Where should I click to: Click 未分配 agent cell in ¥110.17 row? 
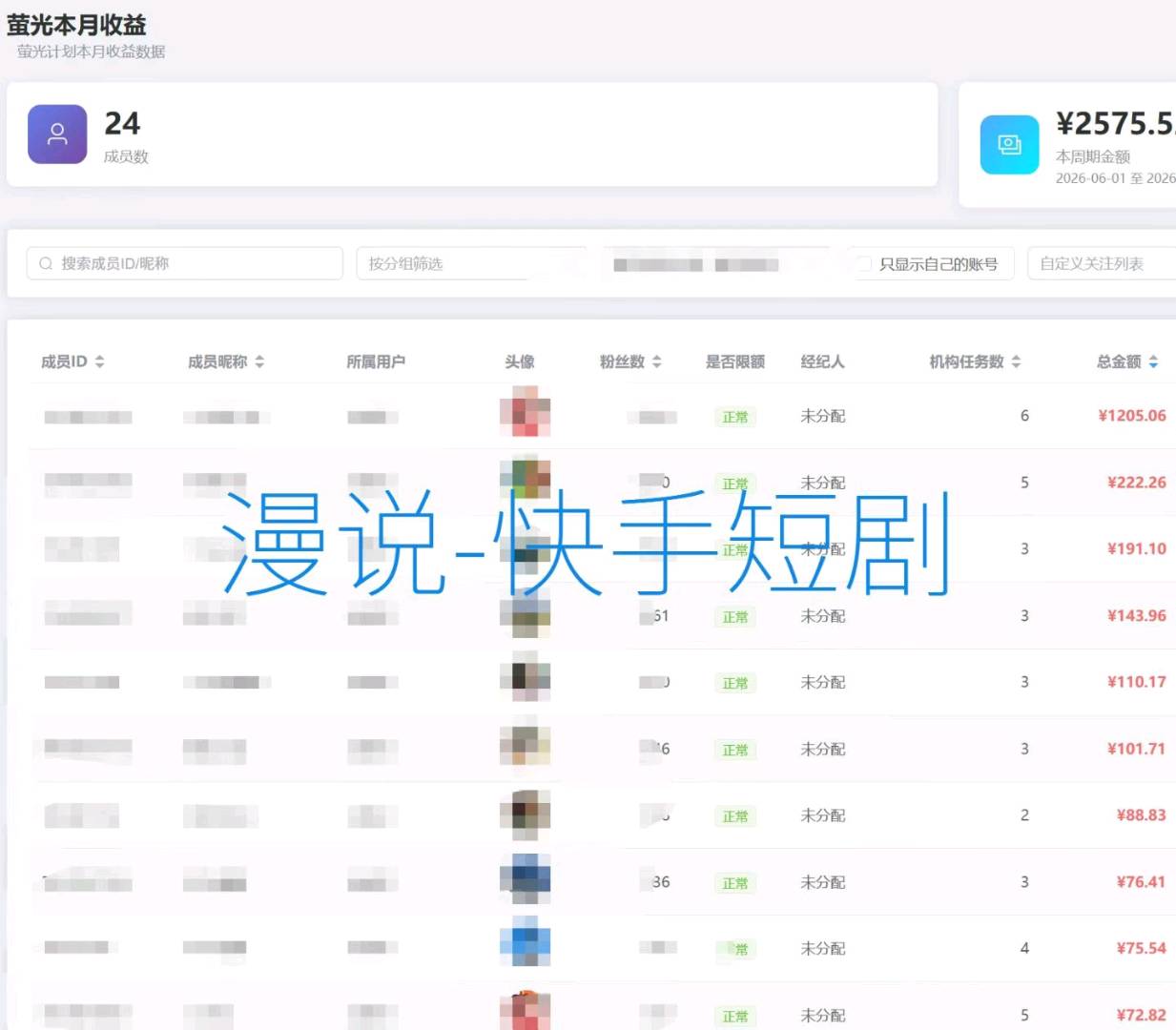pos(823,682)
